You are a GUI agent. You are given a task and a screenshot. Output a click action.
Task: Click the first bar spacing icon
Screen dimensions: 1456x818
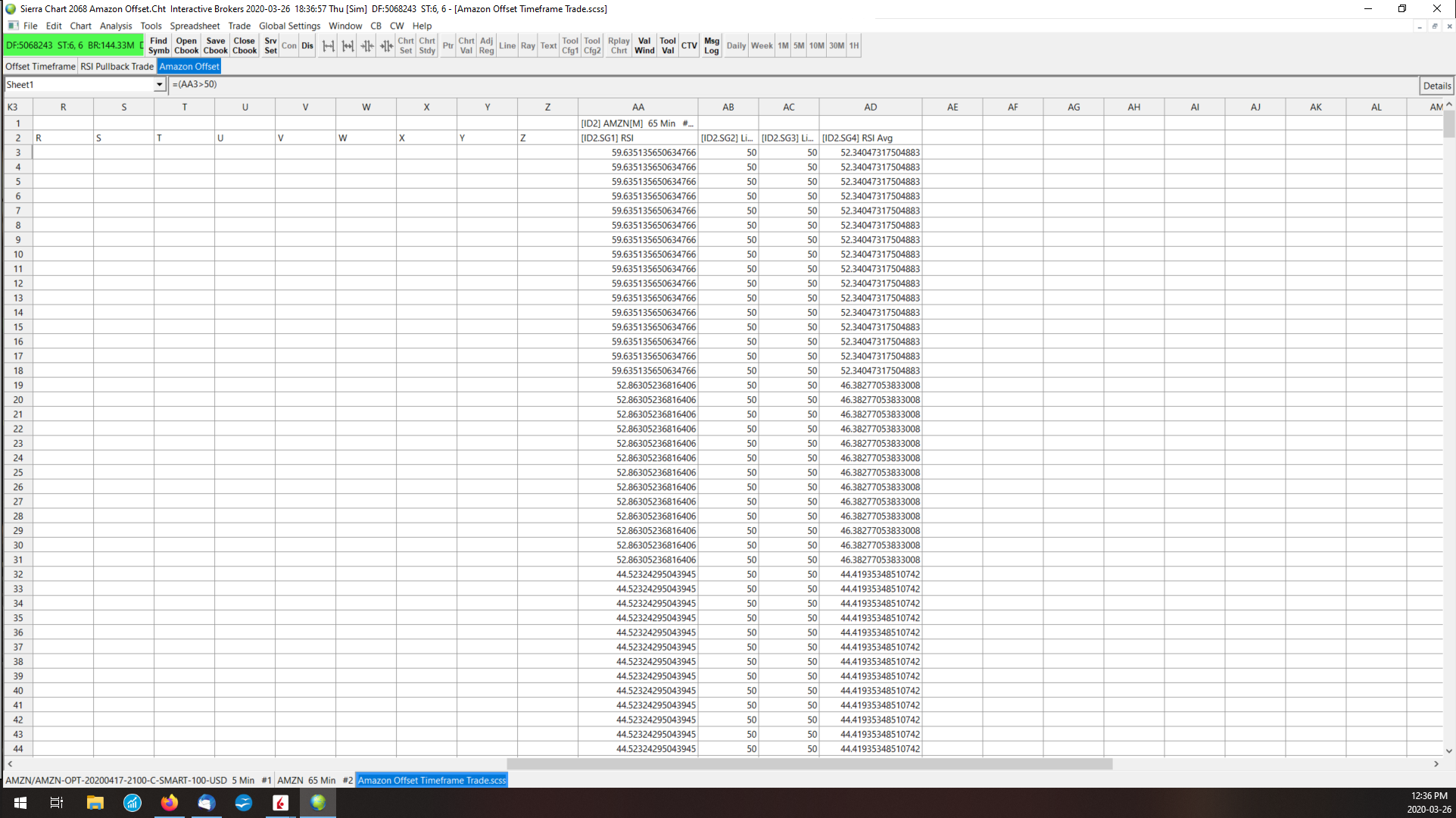click(328, 45)
